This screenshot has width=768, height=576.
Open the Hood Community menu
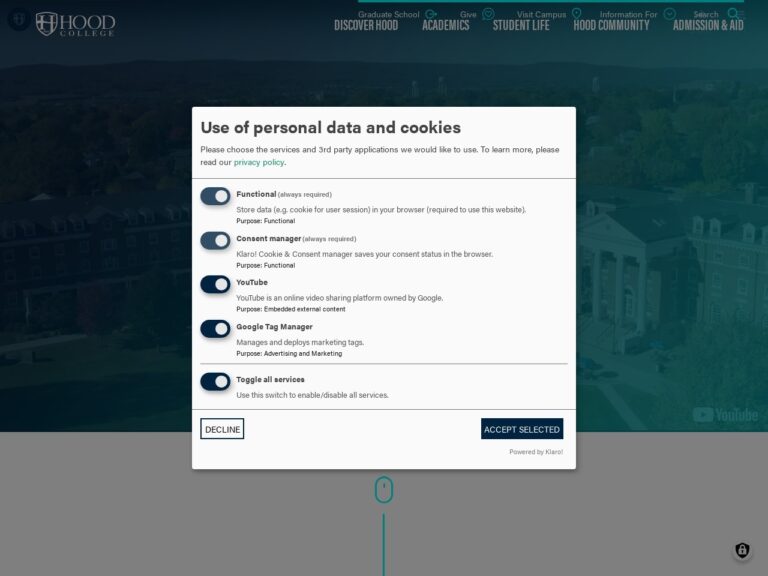(611, 25)
